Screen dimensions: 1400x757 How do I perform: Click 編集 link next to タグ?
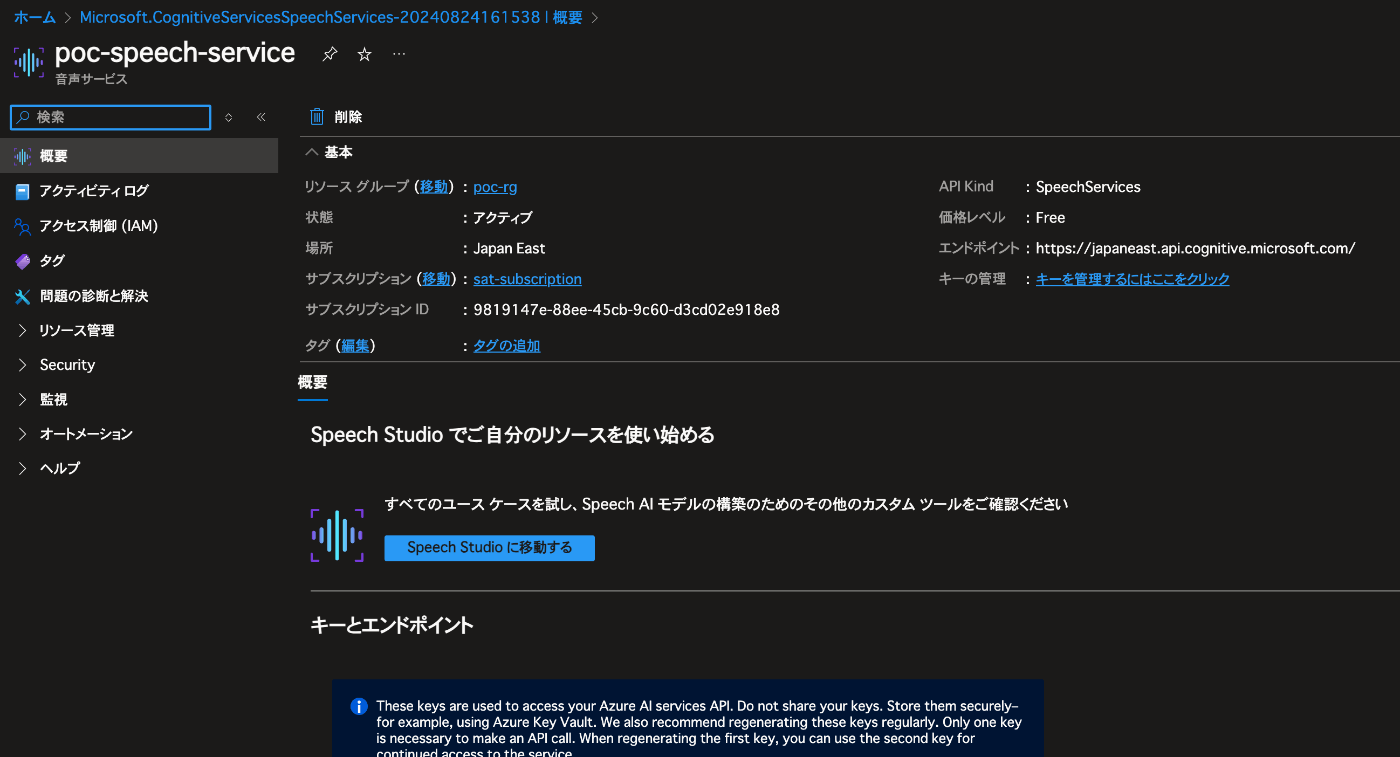coord(355,346)
